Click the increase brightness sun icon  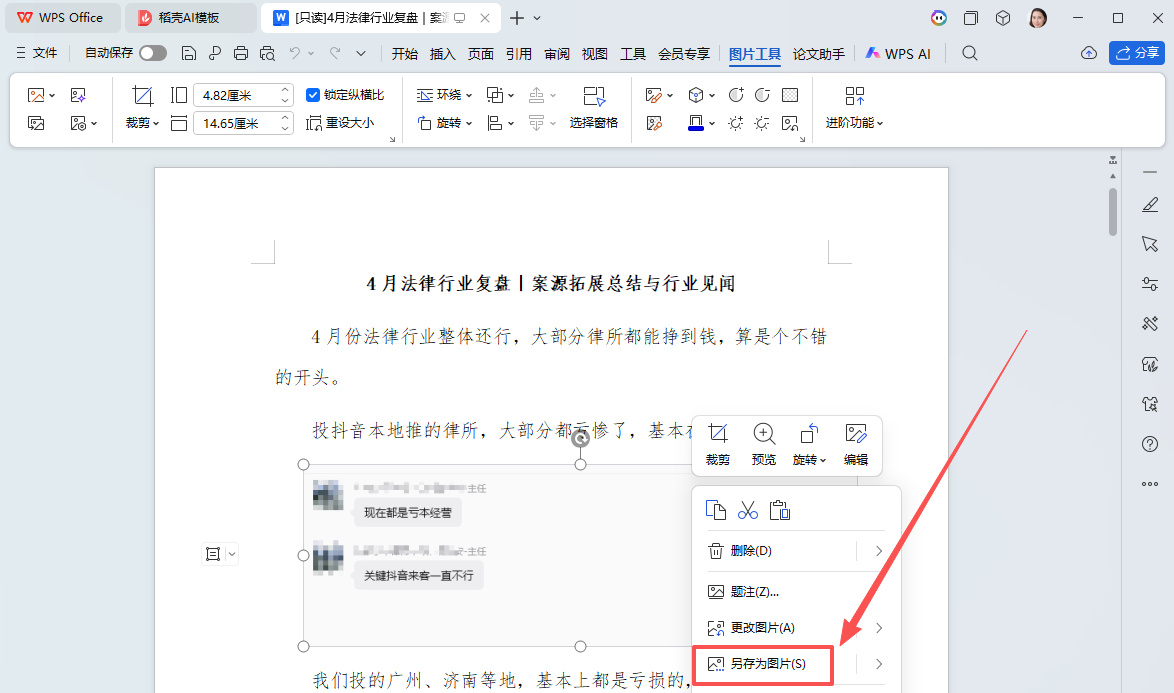click(736, 123)
